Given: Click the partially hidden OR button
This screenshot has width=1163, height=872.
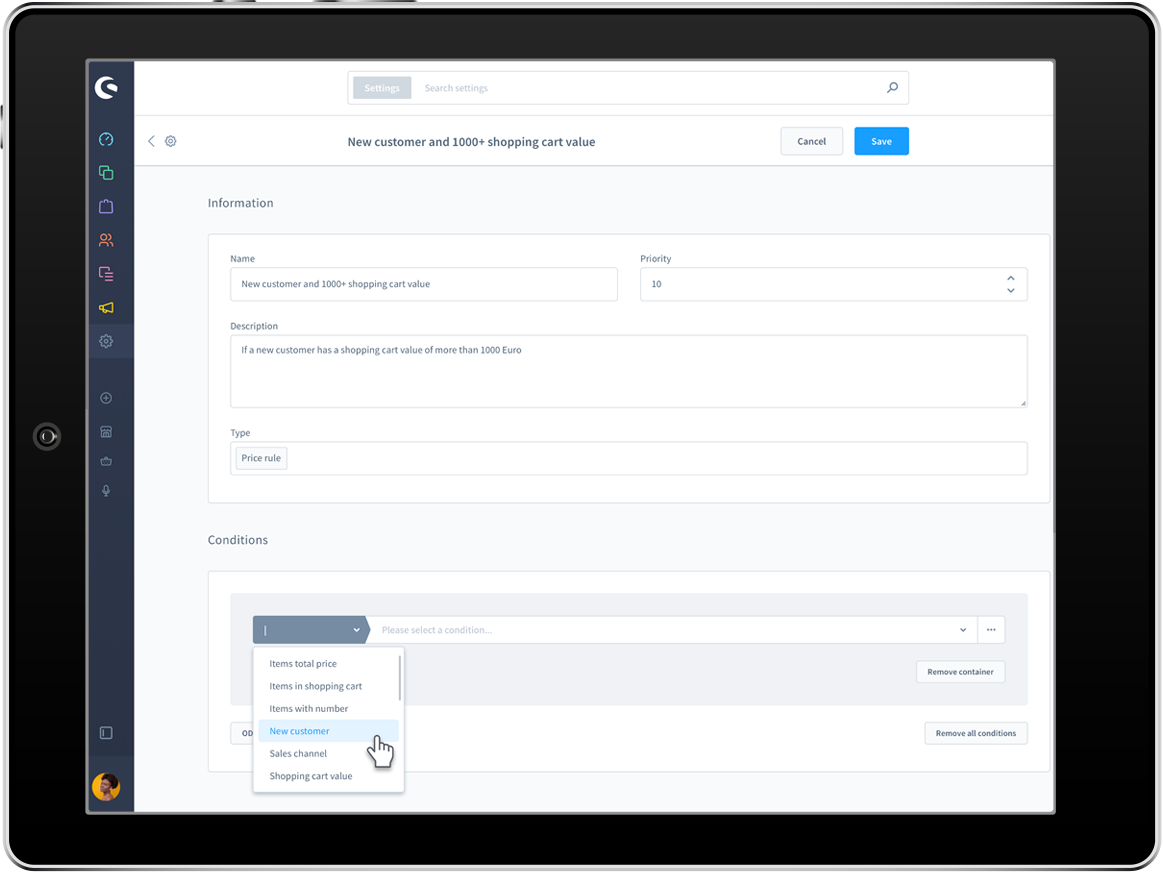Looking at the screenshot, I should [x=242, y=733].
